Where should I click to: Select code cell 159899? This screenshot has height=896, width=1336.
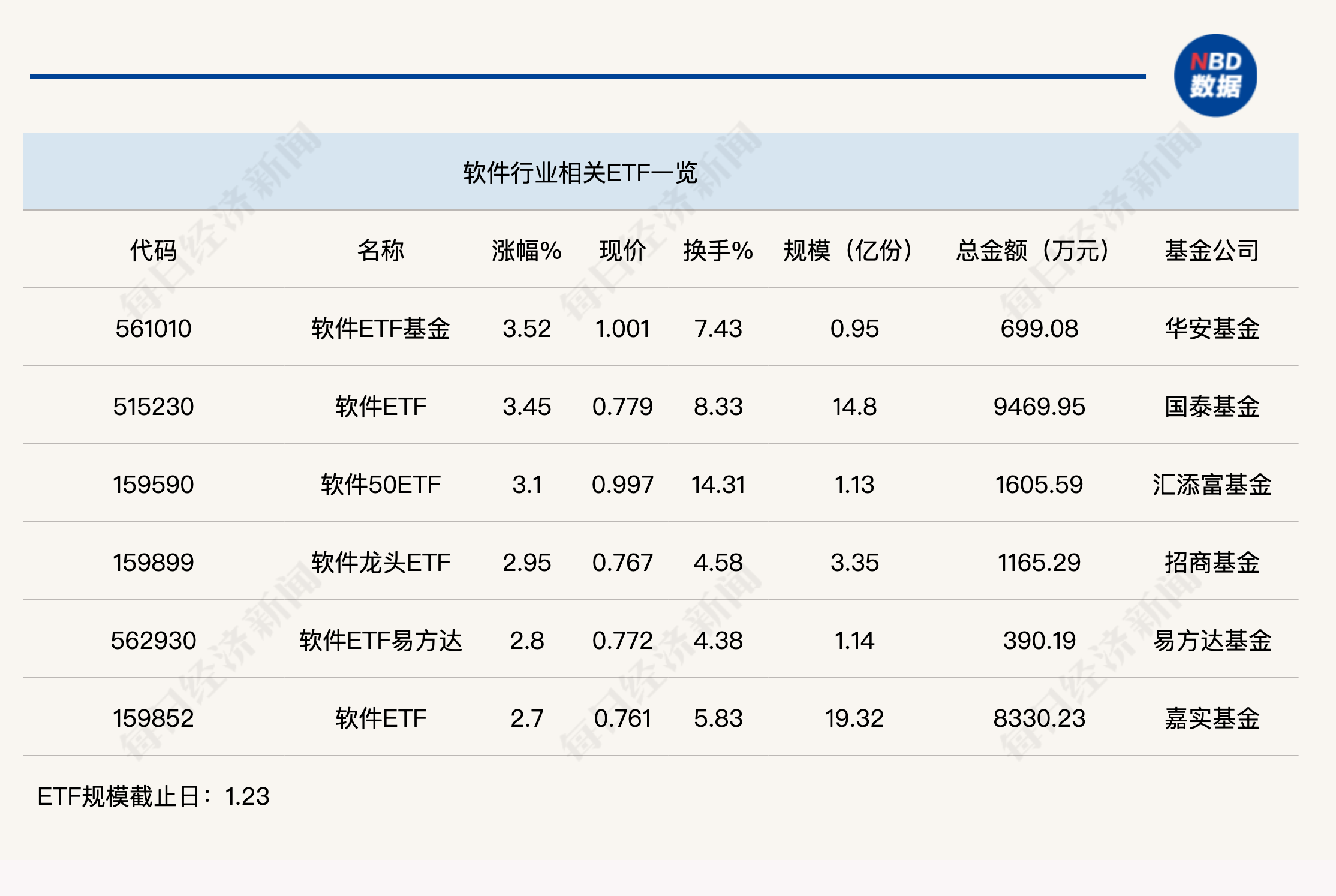(x=154, y=563)
